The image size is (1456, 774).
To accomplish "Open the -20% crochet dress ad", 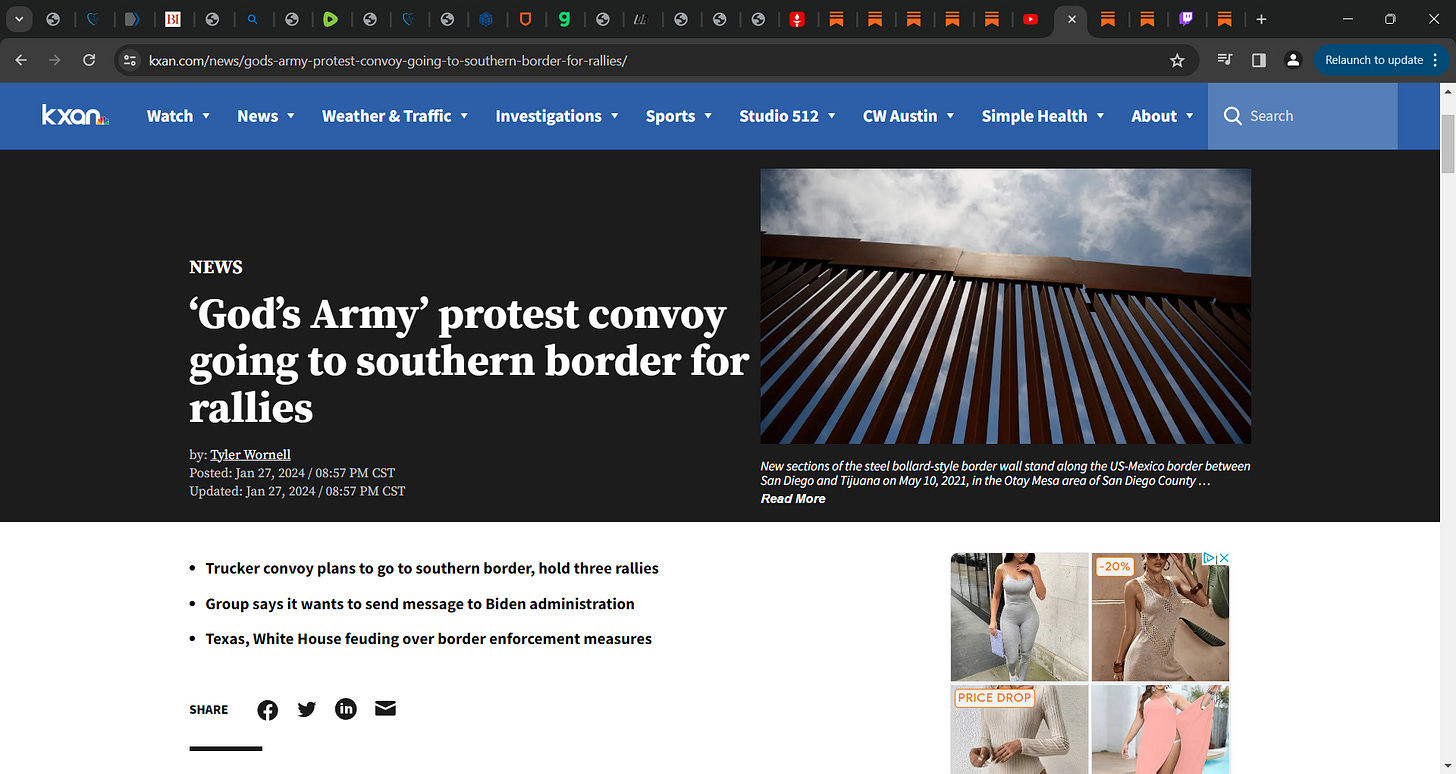I will (x=1161, y=617).
